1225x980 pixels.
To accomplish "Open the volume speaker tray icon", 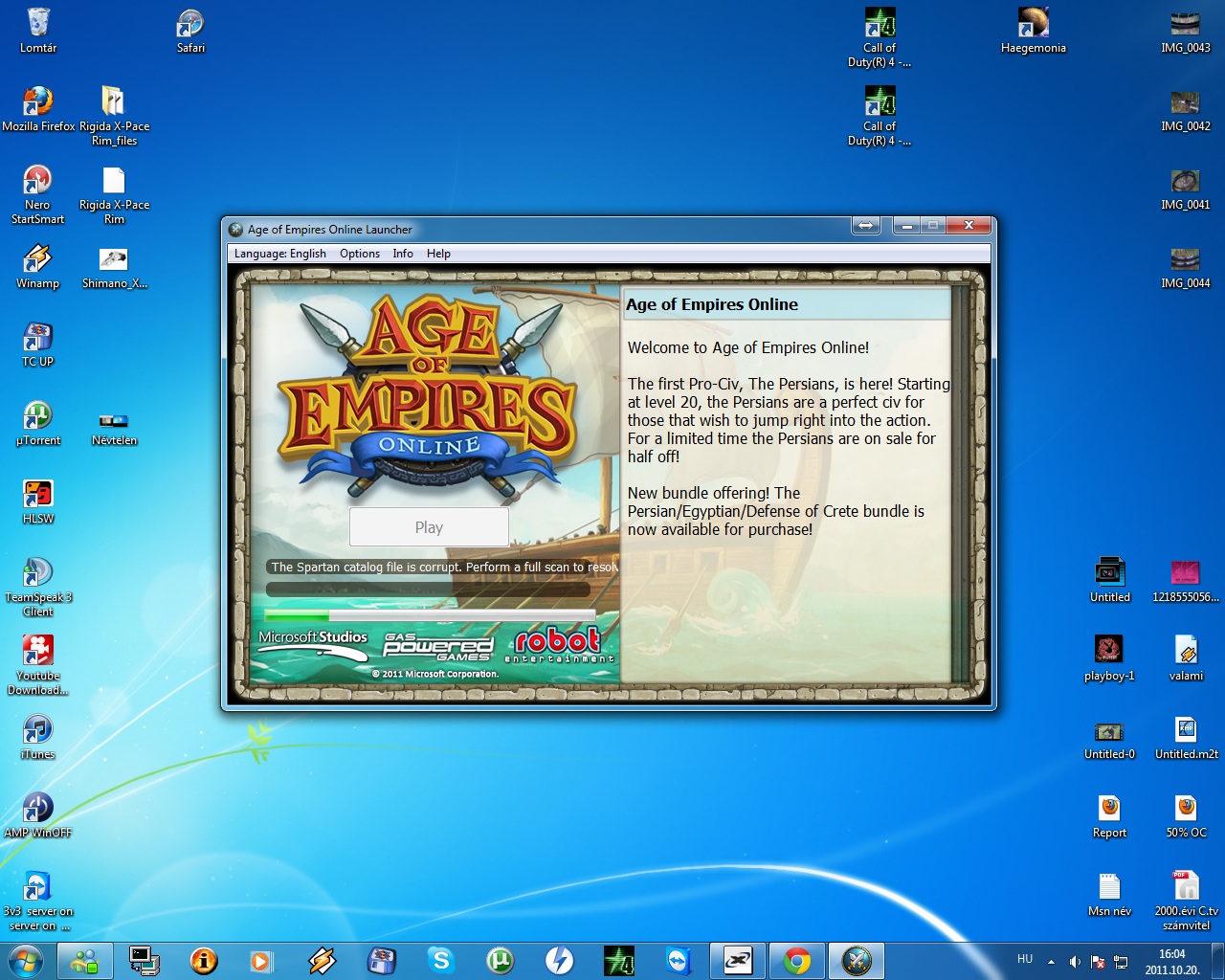I will pyautogui.click(x=1075, y=961).
